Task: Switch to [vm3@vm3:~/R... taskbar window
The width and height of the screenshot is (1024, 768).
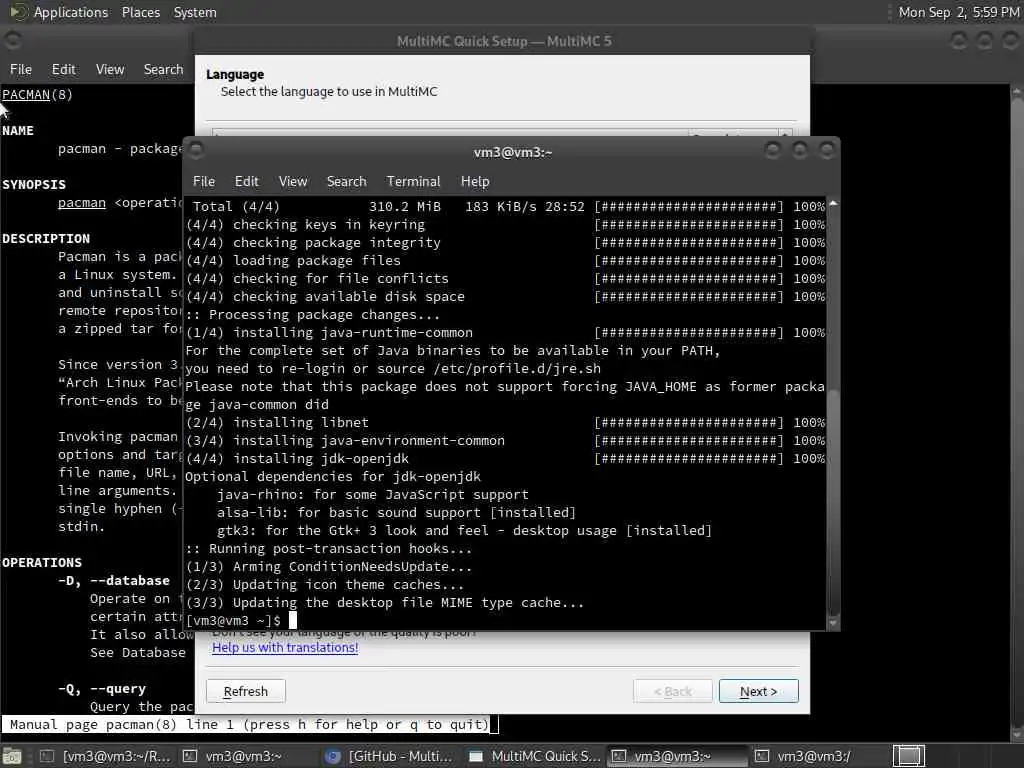Action: [105, 756]
